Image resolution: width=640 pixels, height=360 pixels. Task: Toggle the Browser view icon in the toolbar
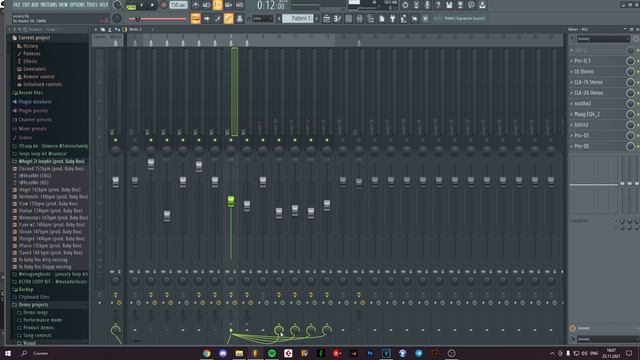[371, 18]
